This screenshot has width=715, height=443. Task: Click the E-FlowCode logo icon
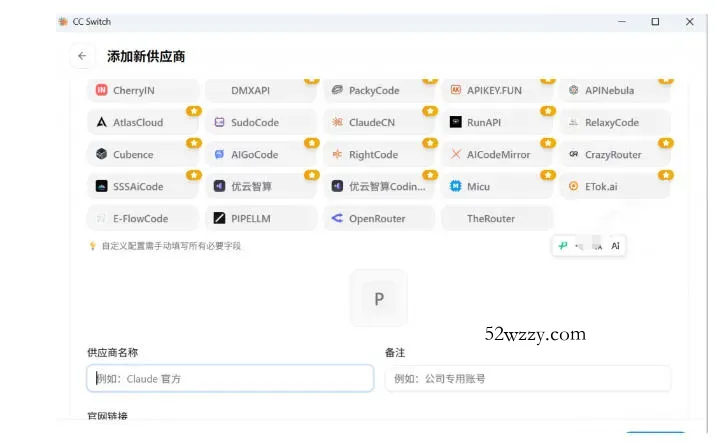[x=101, y=218]
